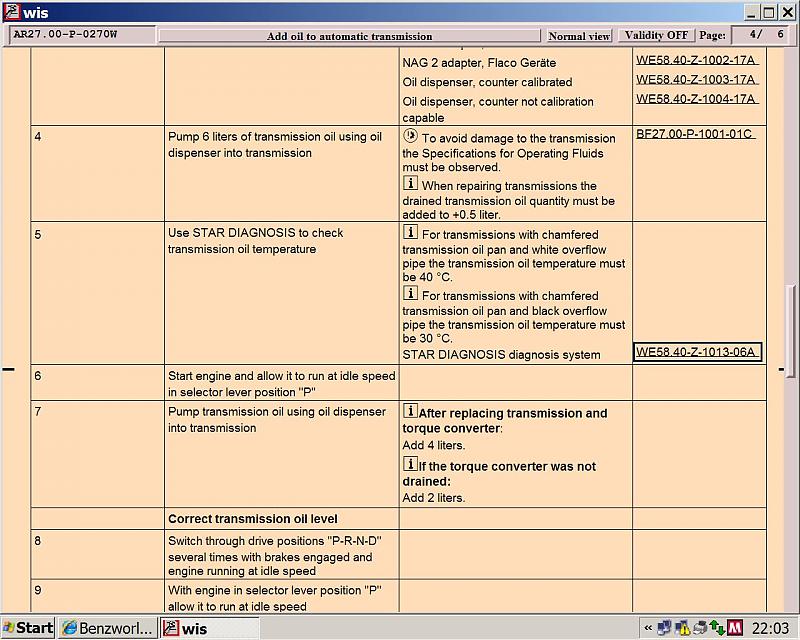
Task: Click the wis taskbar button
Action: pyautogui.click(x=210, y=628)
